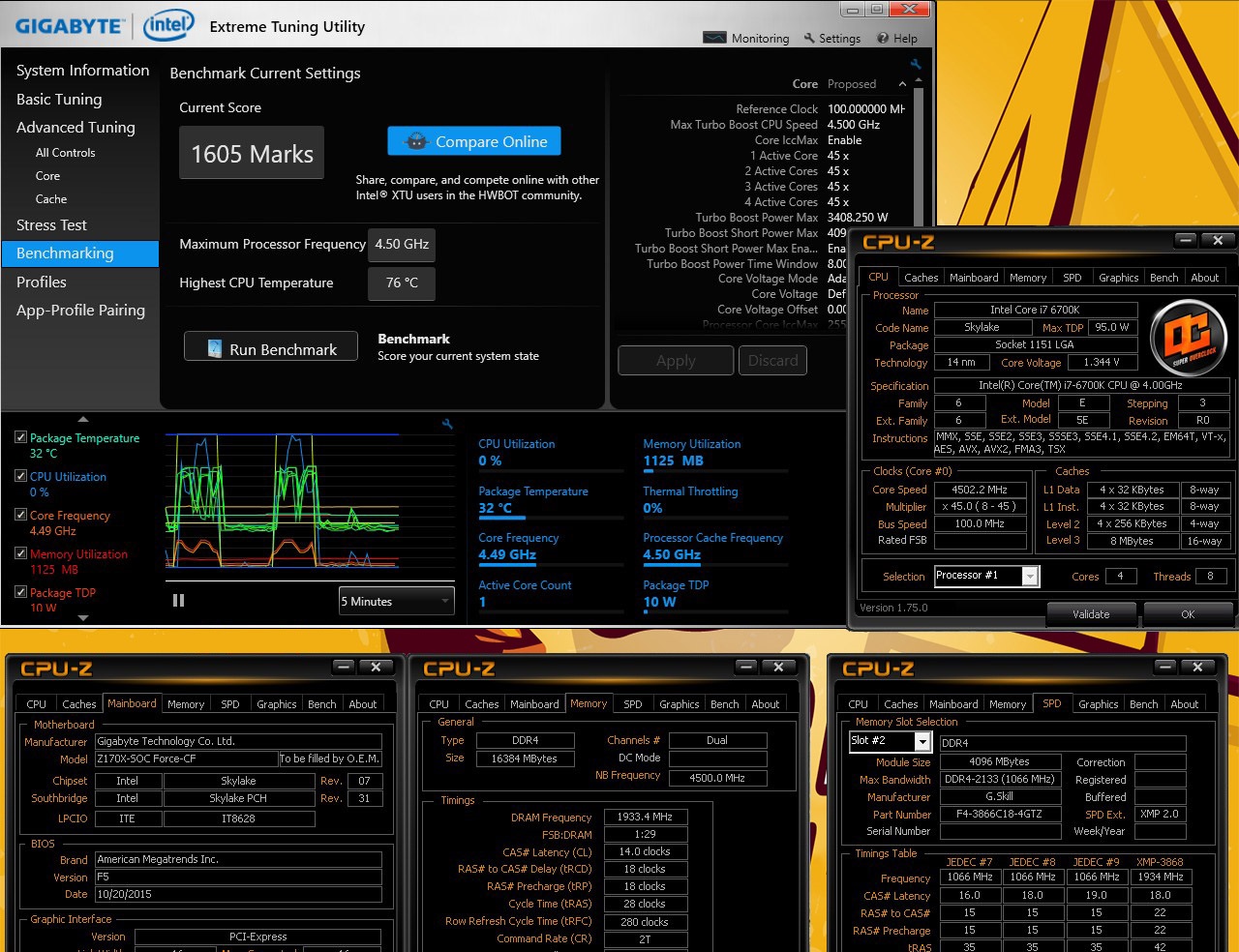Screen dimensions: 1239x952
Task: Click the 1605 Marks score box
Action: click(x=252, y=153)
